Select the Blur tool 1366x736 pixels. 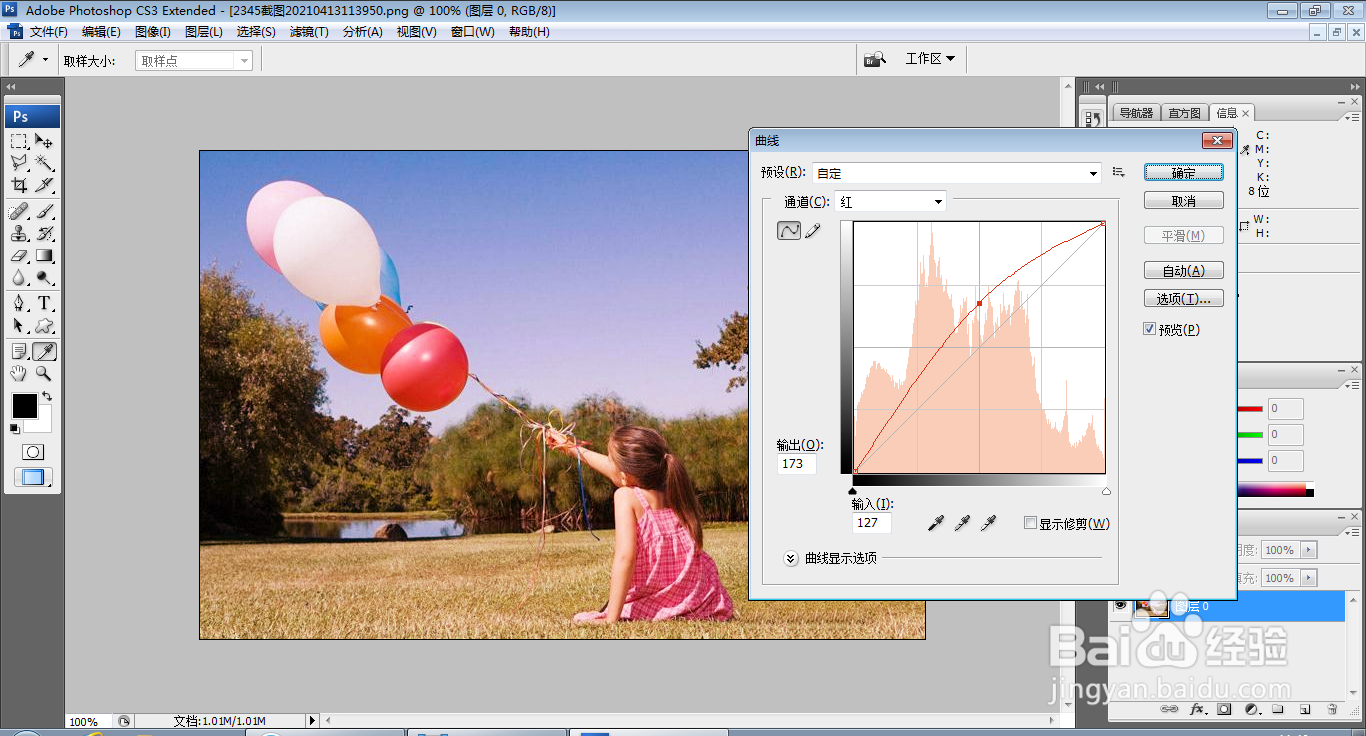[x=19, y=277]
